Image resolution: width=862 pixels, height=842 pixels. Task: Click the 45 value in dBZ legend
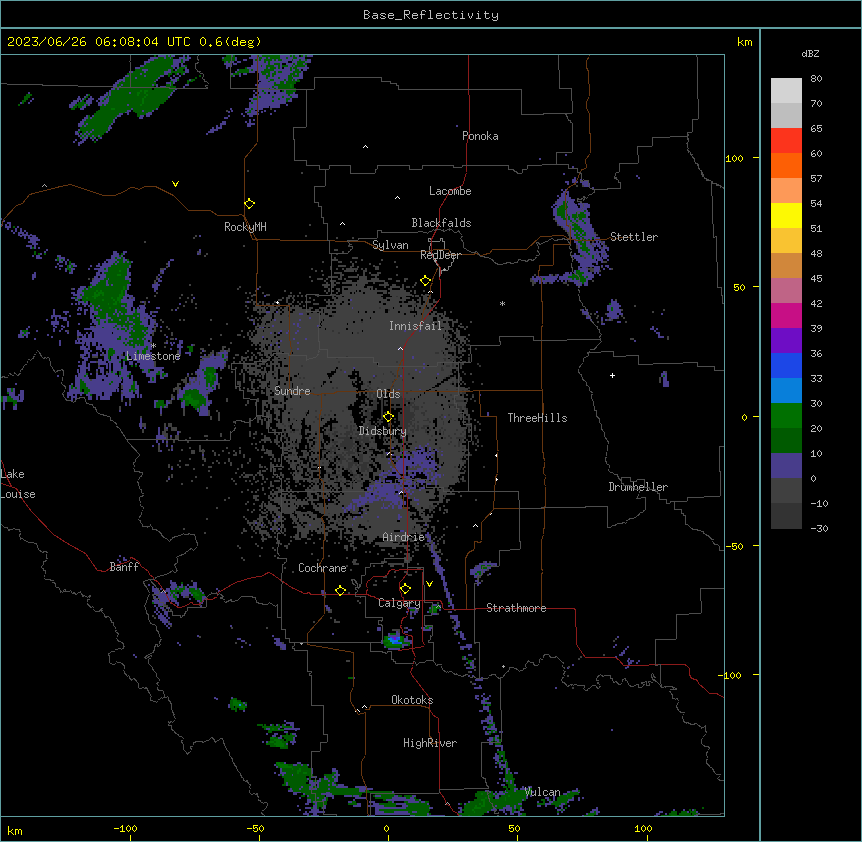[816, 278]
